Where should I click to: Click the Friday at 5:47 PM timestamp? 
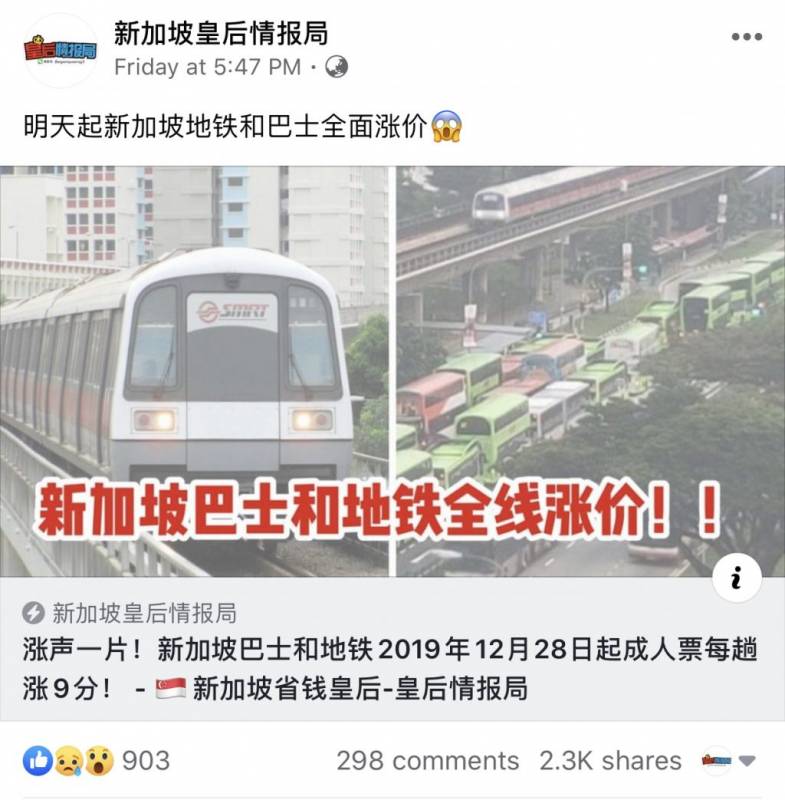coord(208,67)
